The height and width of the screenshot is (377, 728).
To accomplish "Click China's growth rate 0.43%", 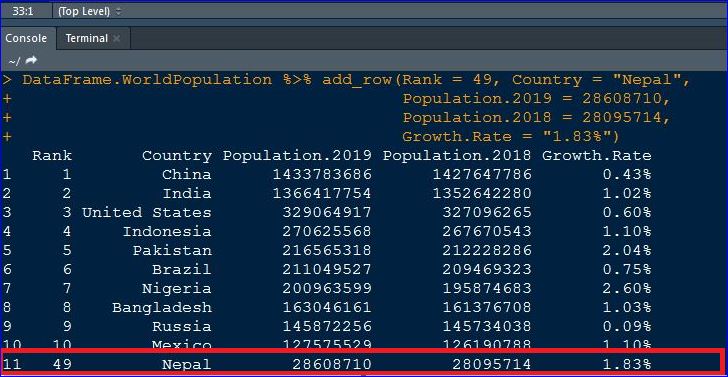I will point(626,175).
